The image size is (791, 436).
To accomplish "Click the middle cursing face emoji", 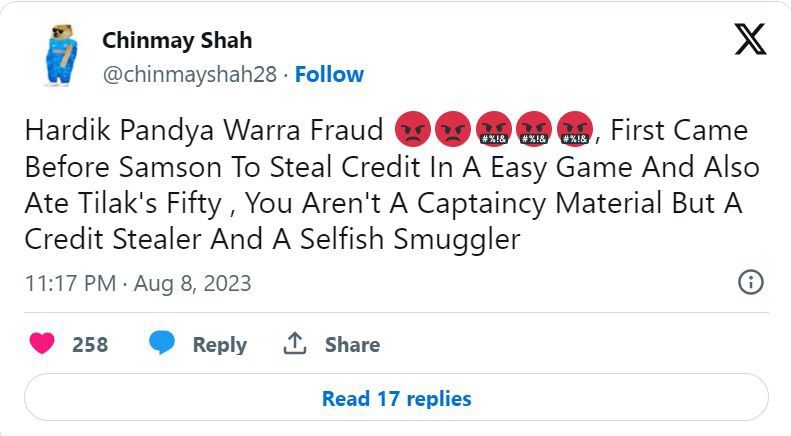I will coord(534,131).
